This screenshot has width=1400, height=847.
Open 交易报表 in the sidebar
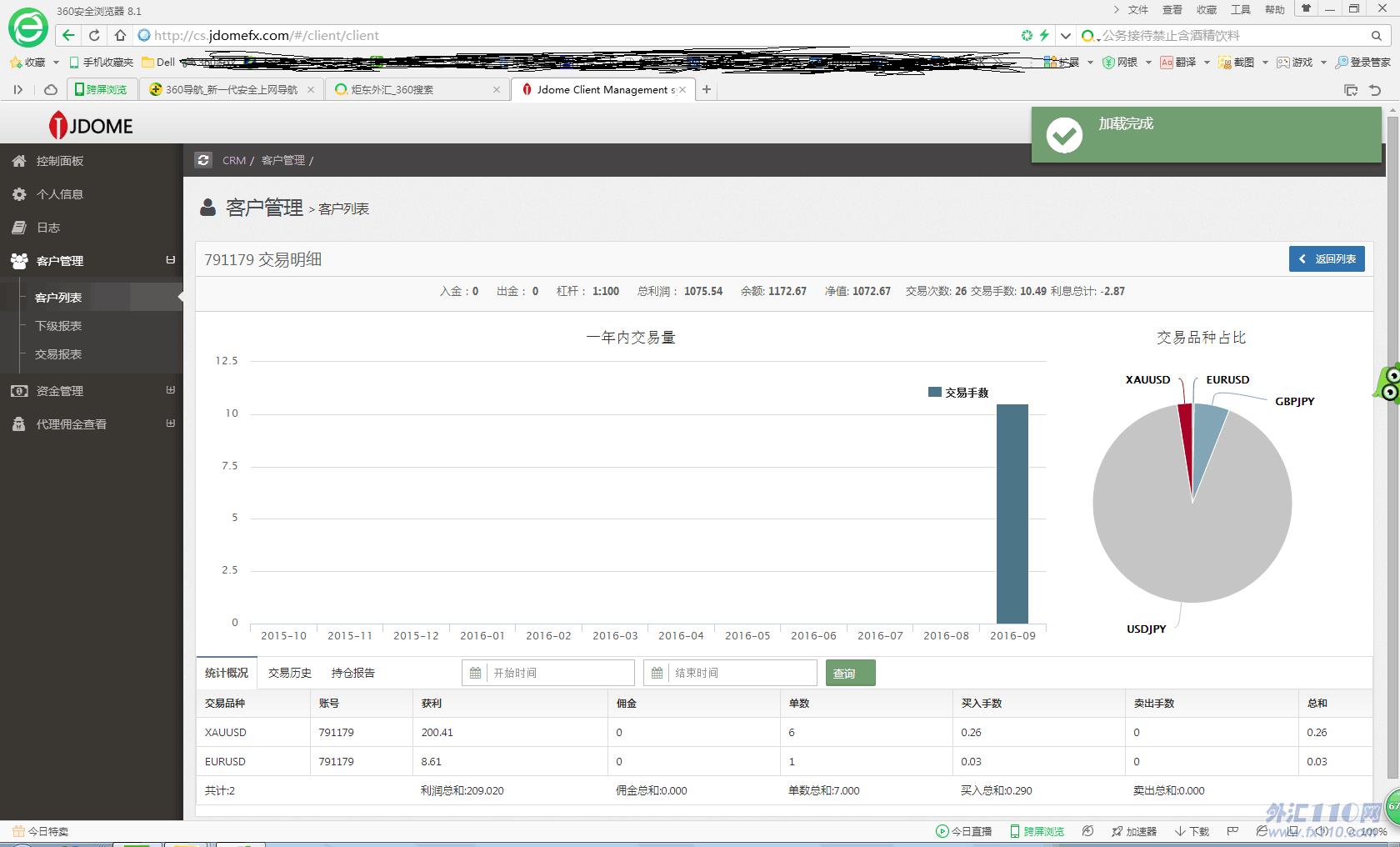tap(58, 354)
